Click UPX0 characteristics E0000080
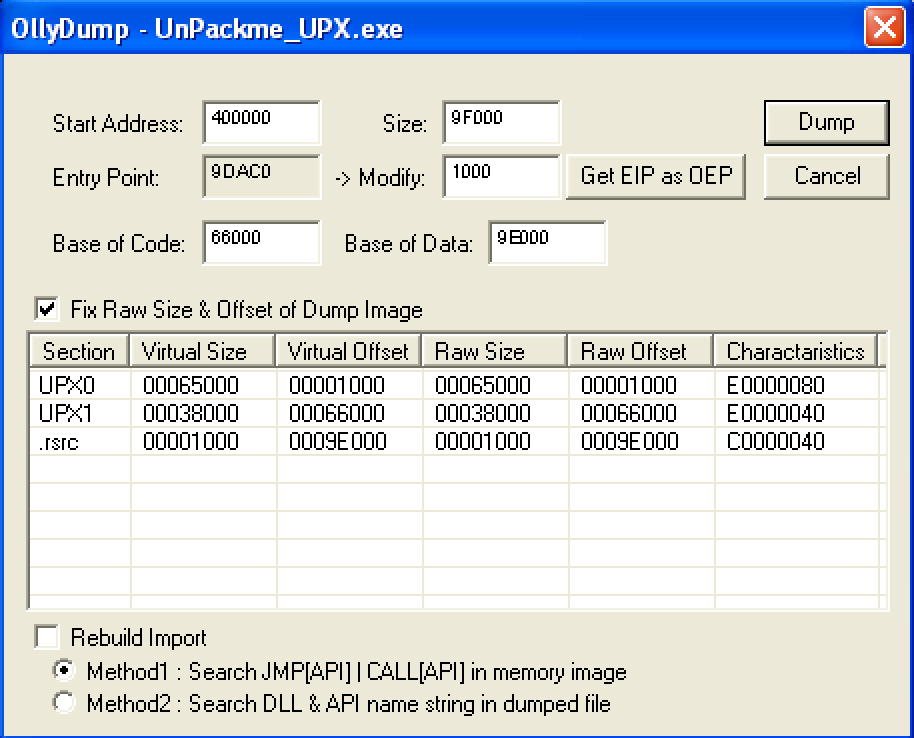The image size is (914, 738). 775,385
